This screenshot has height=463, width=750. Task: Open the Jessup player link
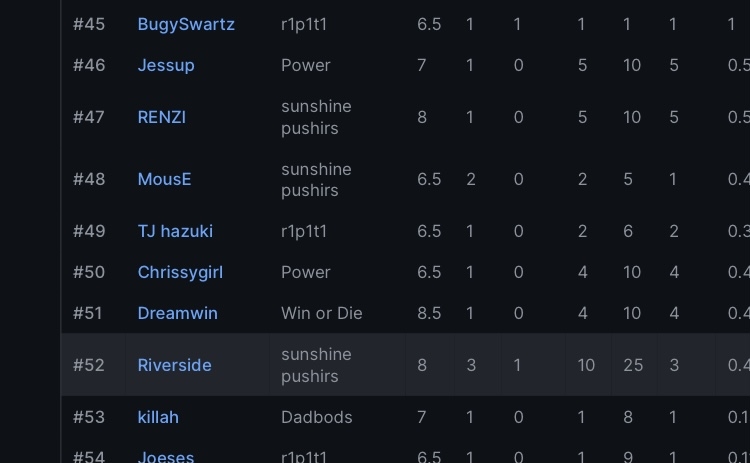(166, 65)
